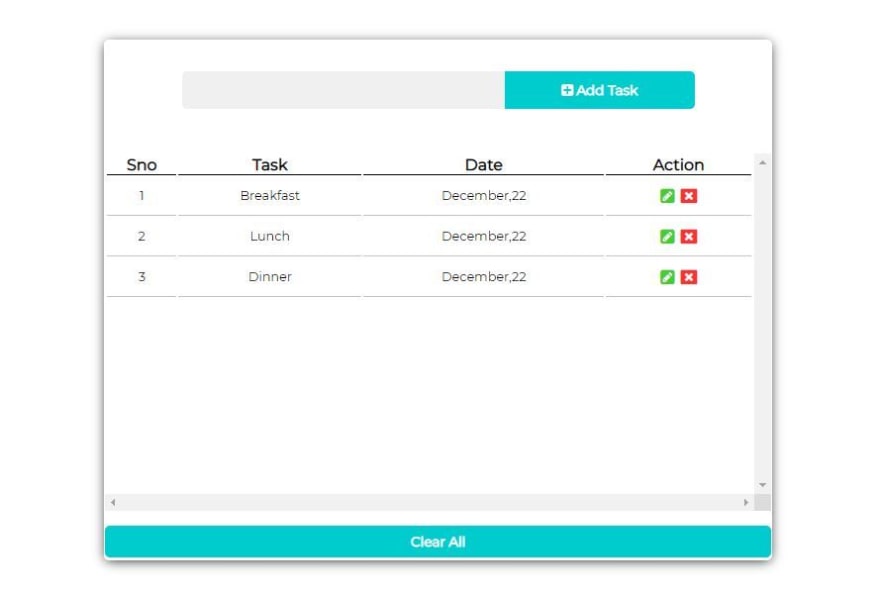Click the date December,22 in Breakfast row

(x=484, y=195)
